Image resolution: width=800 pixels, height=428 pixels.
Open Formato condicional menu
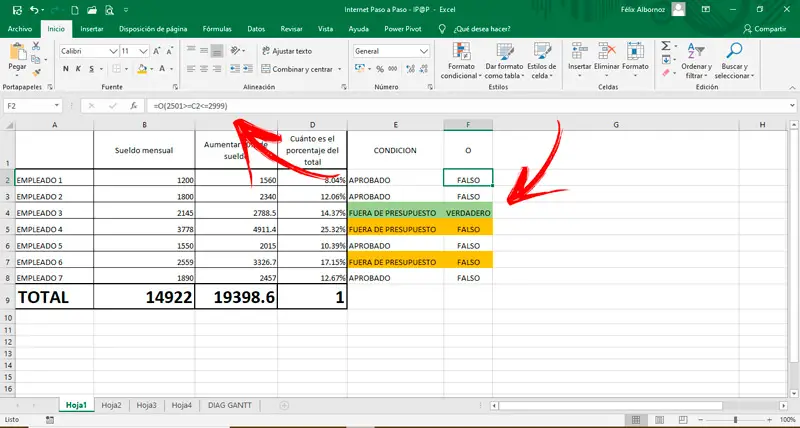[x=459, y=62]
